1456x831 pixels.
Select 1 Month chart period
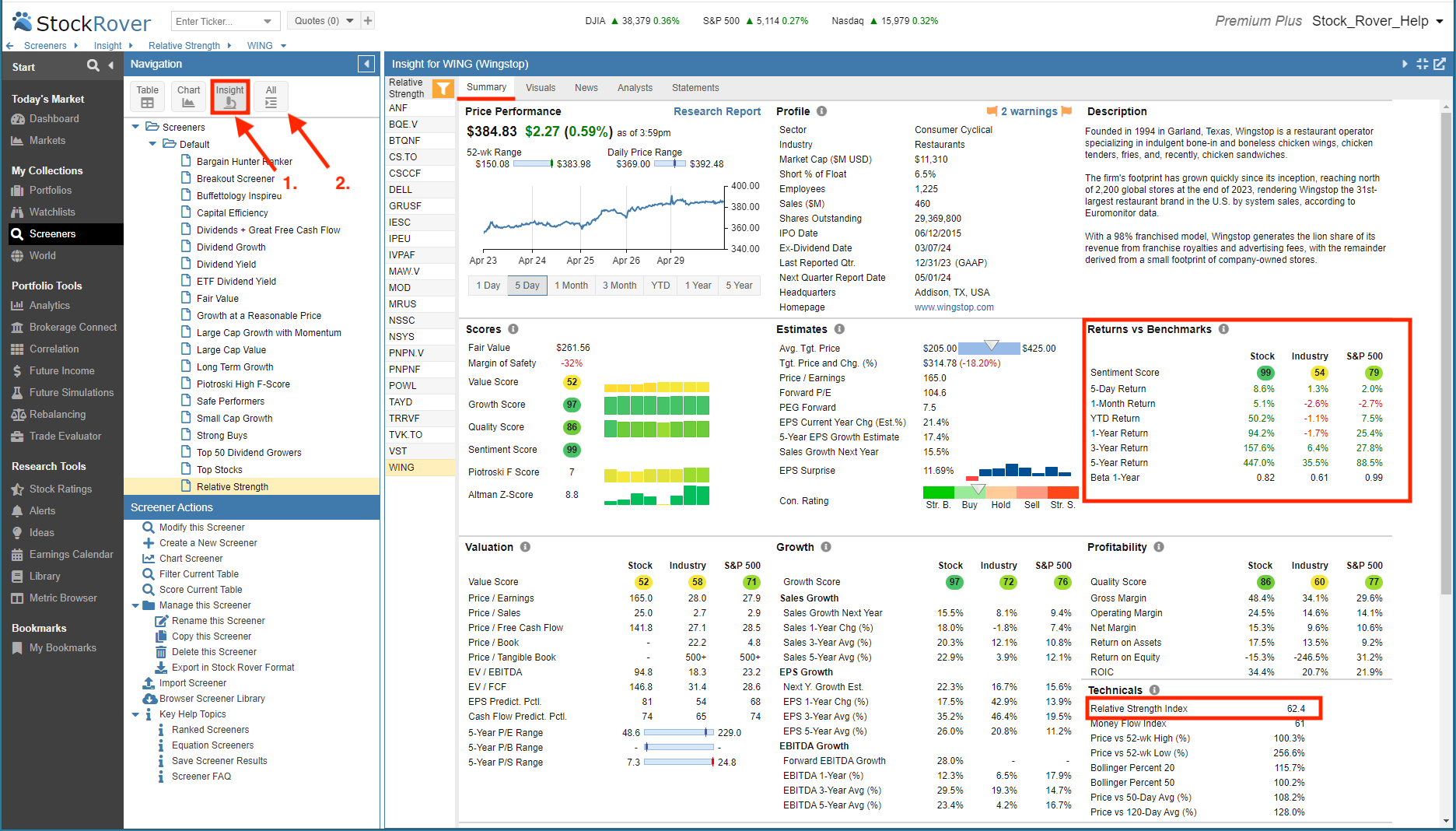(x=571, y=286)
